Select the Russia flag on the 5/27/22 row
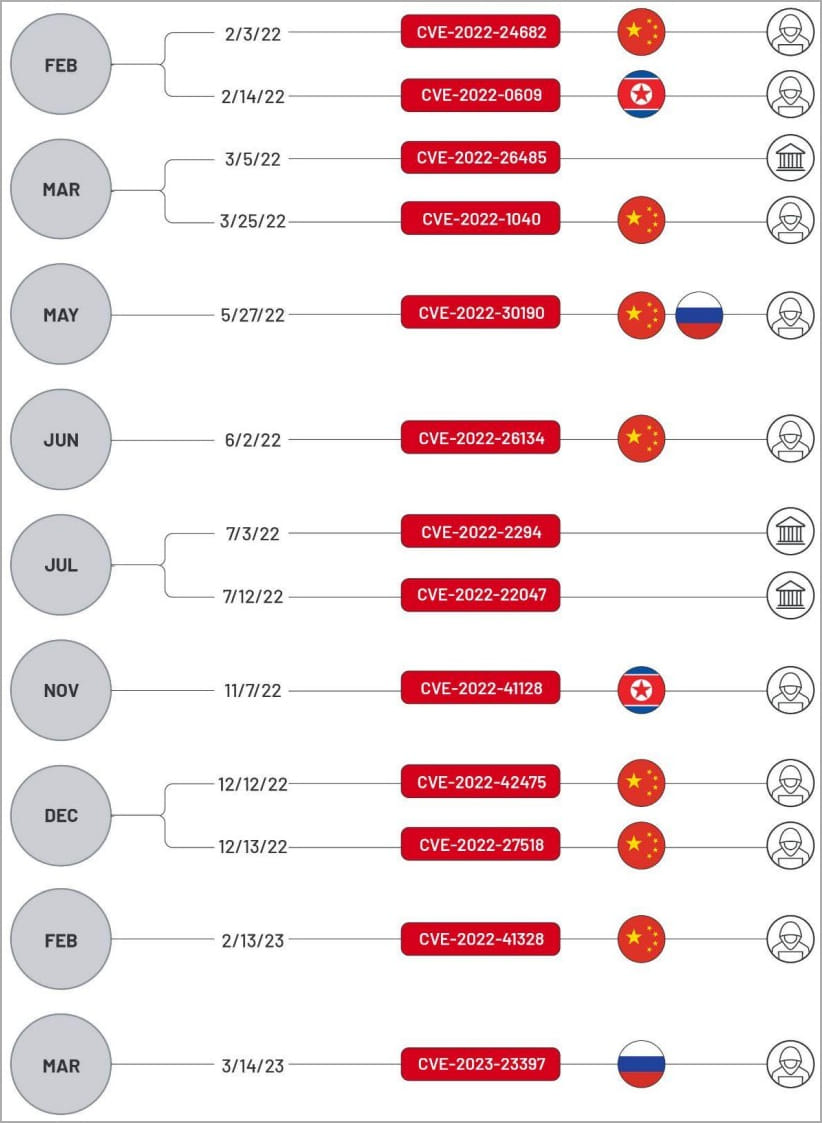This screenshot has height=1123, width=822. pos(699,315)
